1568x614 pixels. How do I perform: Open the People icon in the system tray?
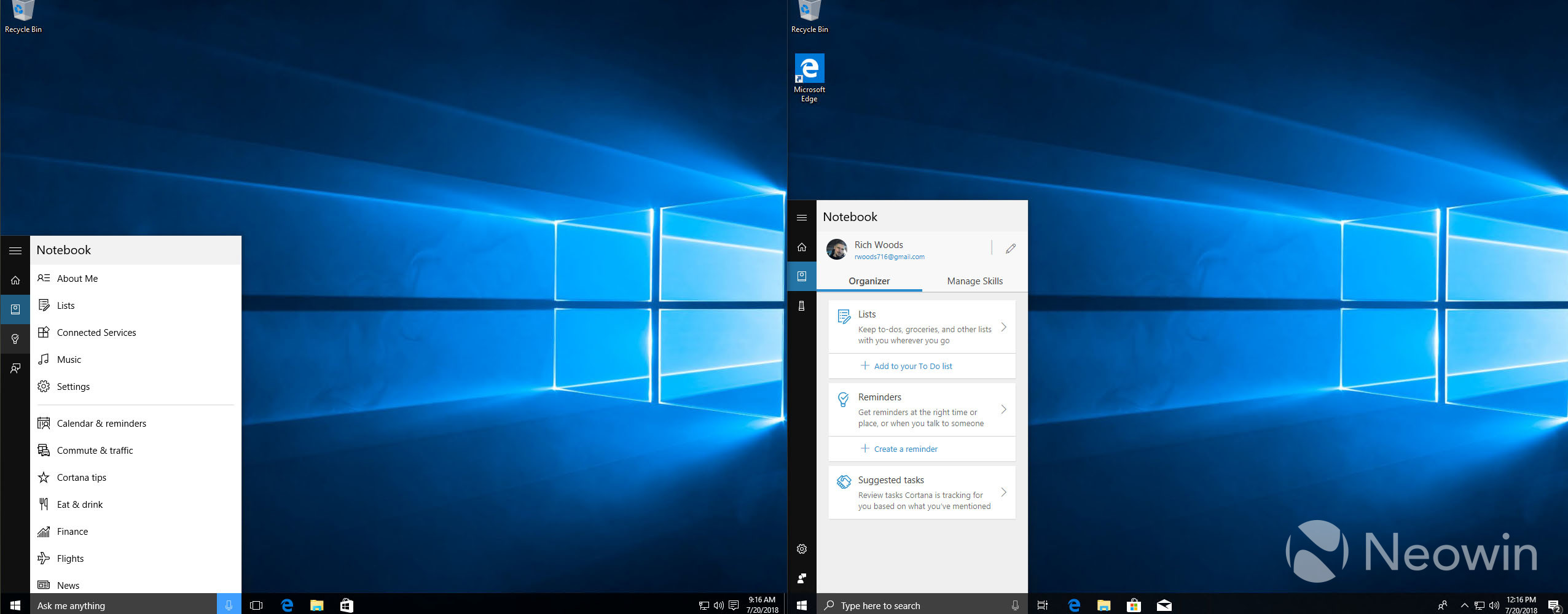(x=1443, y=605)
